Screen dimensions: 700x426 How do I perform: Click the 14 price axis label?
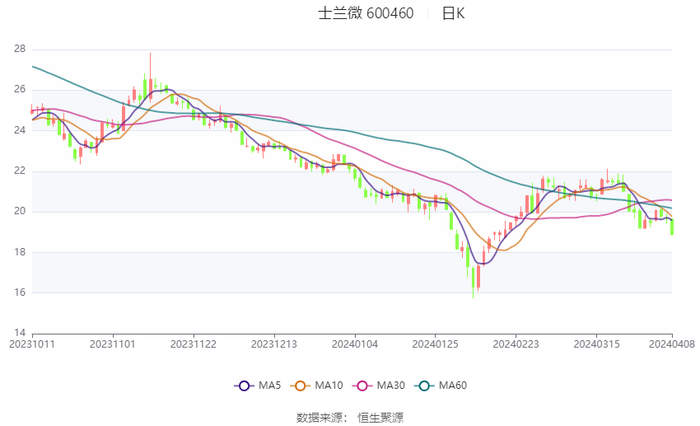coord(20,333)
